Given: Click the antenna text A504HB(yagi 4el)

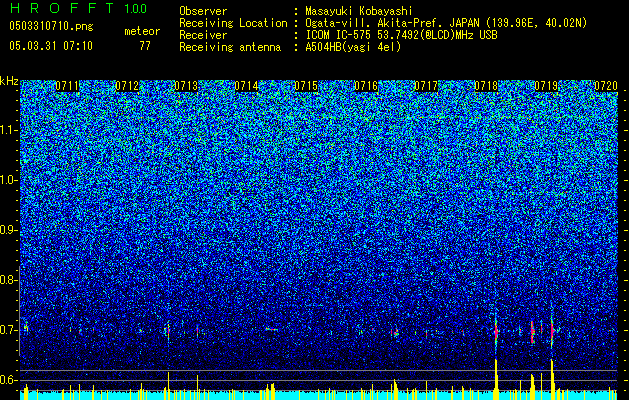Looking at the screenshot, I should (x=353, y=47).
